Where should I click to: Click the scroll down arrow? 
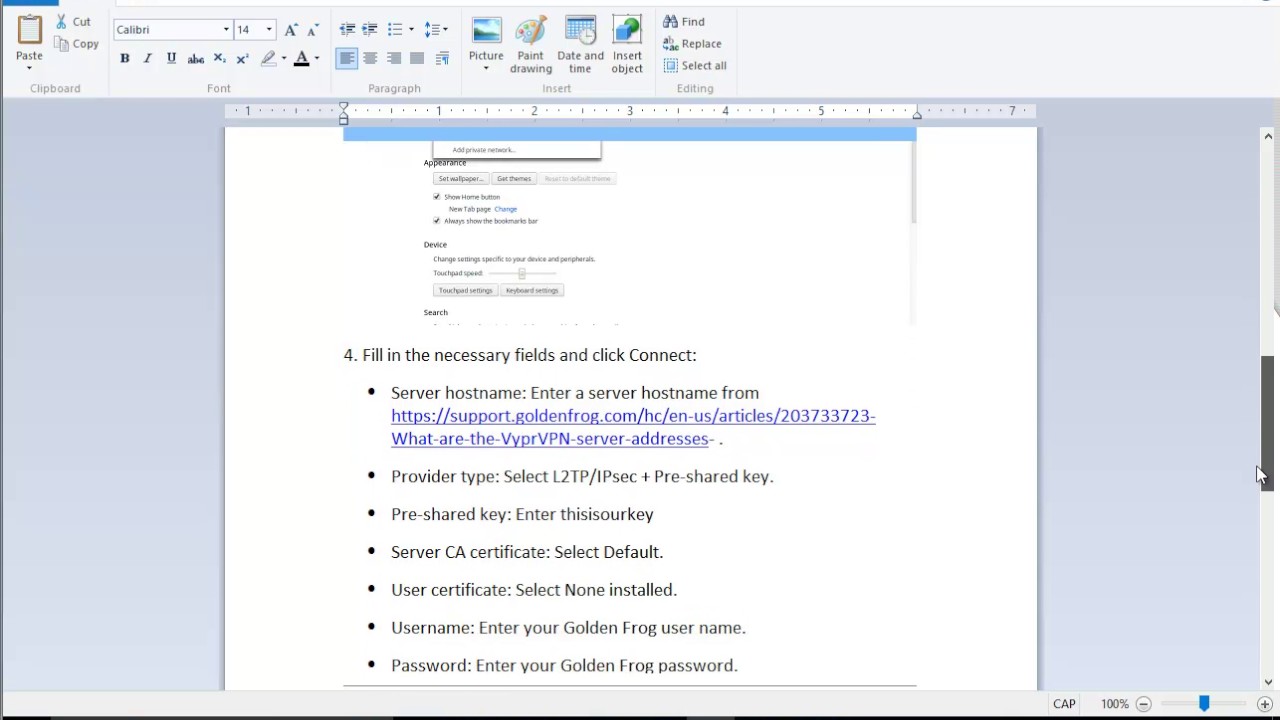click(1267, 682)
